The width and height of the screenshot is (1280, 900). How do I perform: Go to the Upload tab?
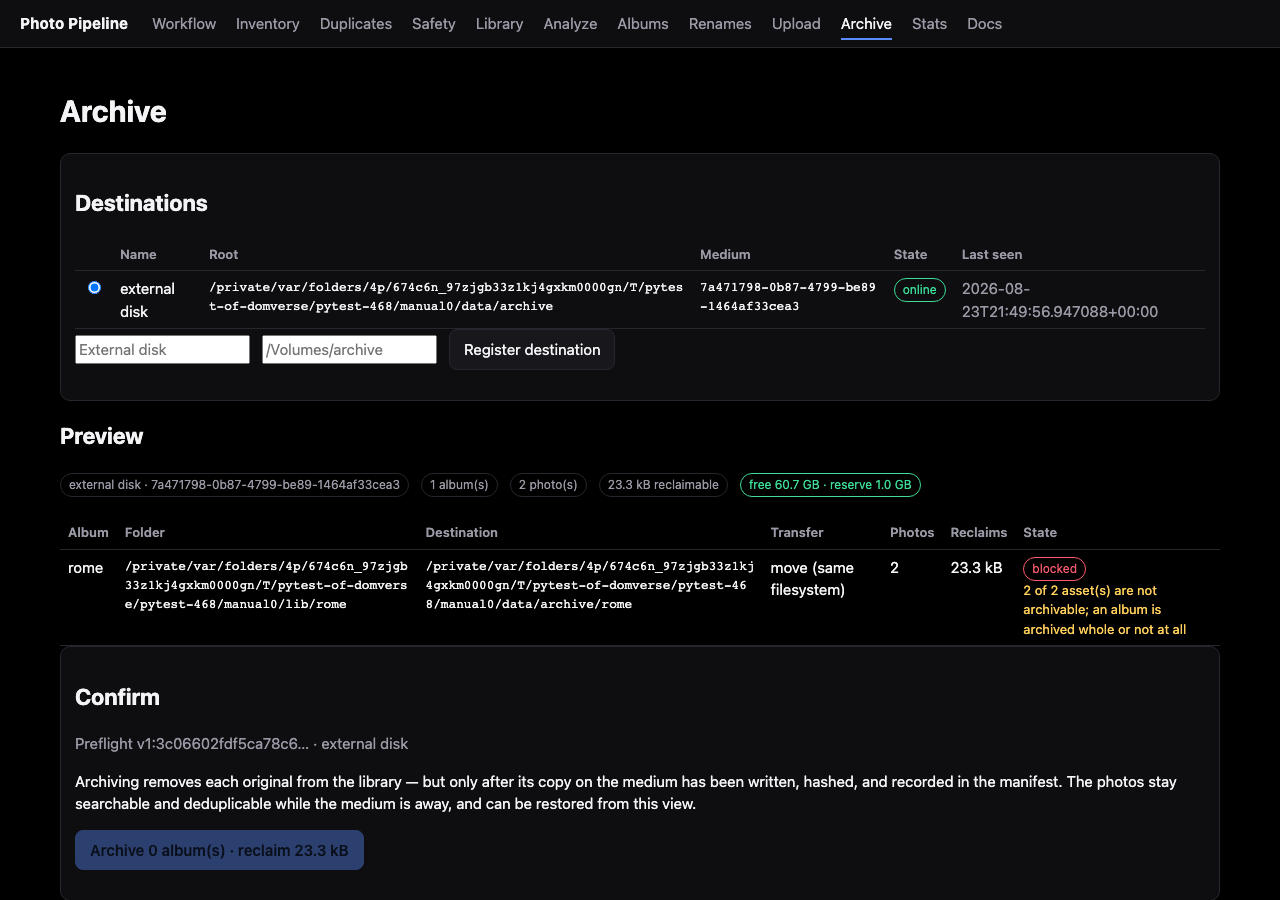[796, 24]
